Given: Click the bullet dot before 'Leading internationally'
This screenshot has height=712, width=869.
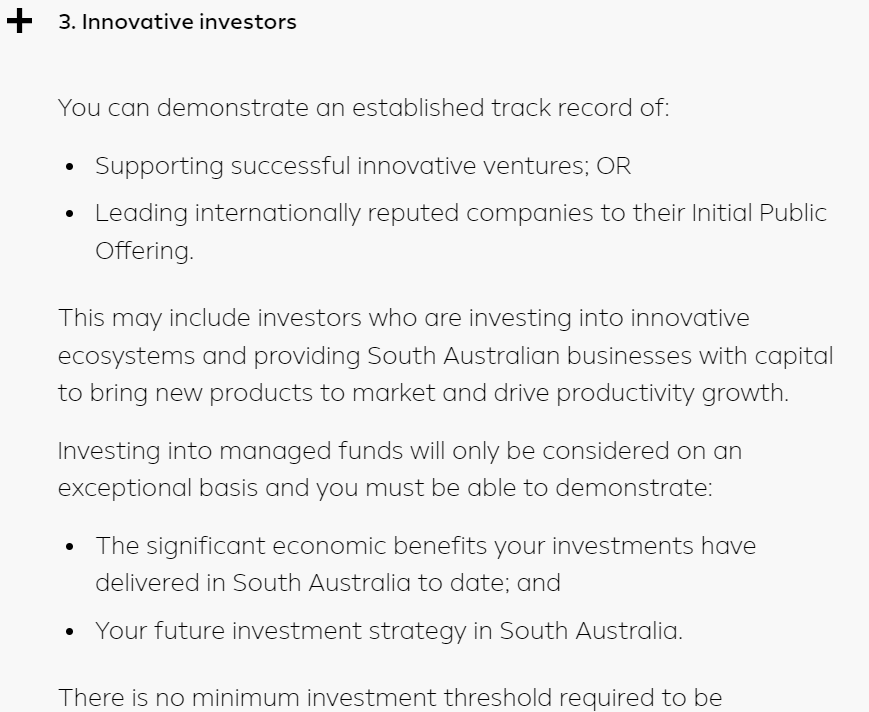Looking at the screenshot, I should click(x=69, y=213).
